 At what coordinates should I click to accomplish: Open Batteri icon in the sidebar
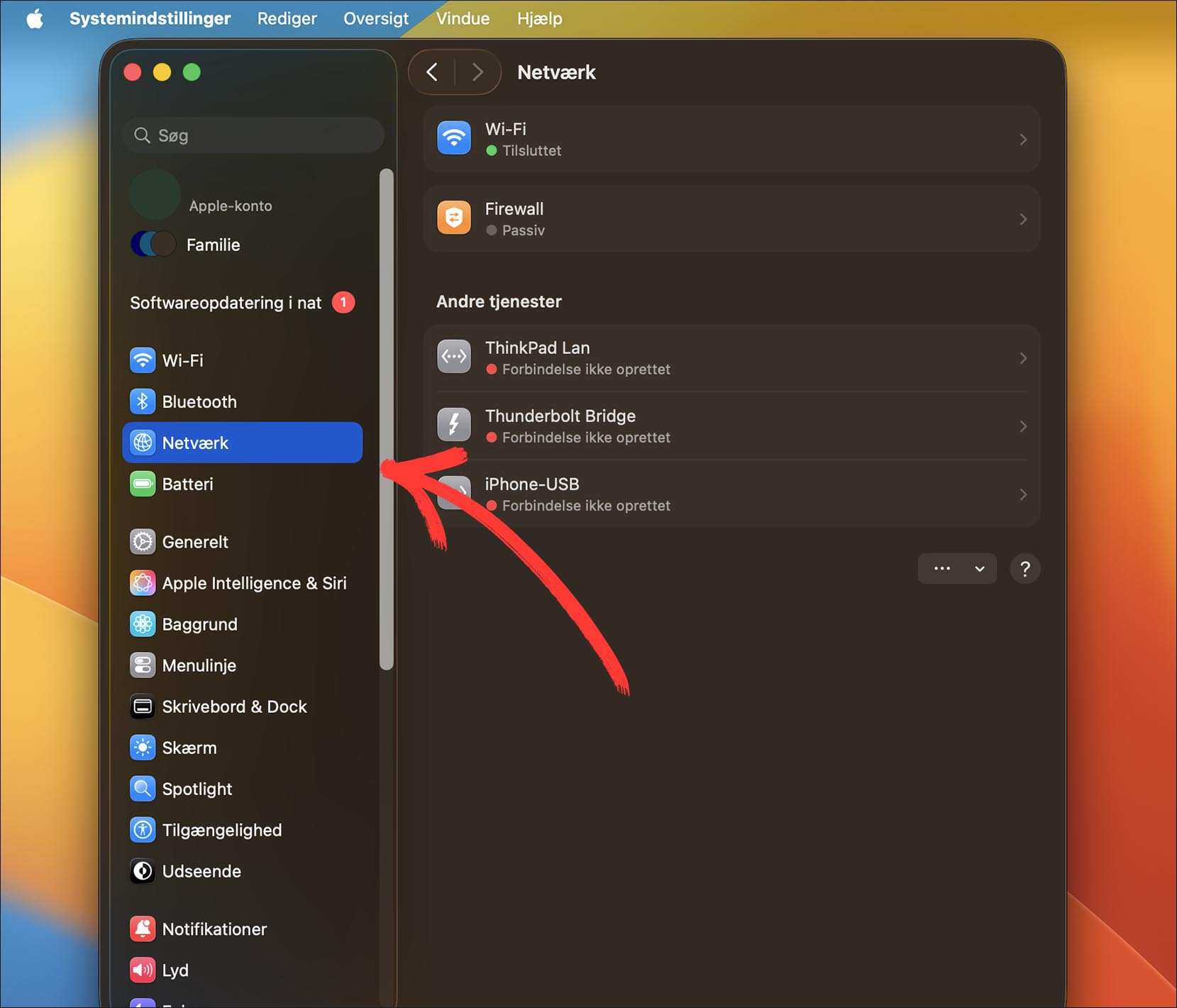[x=143, y=484]
